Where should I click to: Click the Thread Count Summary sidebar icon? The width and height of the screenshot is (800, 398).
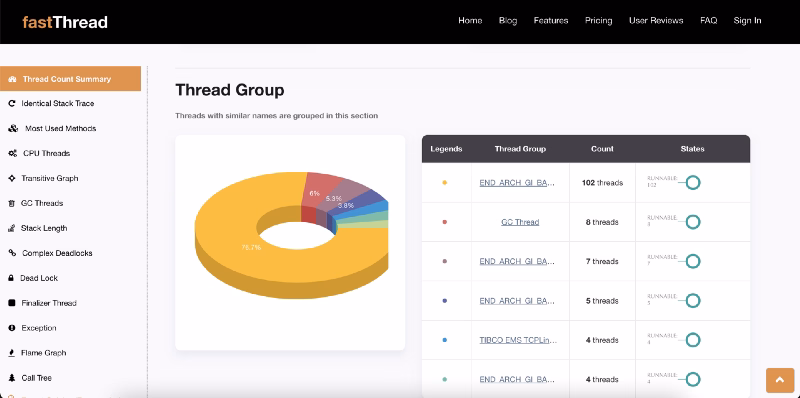(x=12, y=79)
